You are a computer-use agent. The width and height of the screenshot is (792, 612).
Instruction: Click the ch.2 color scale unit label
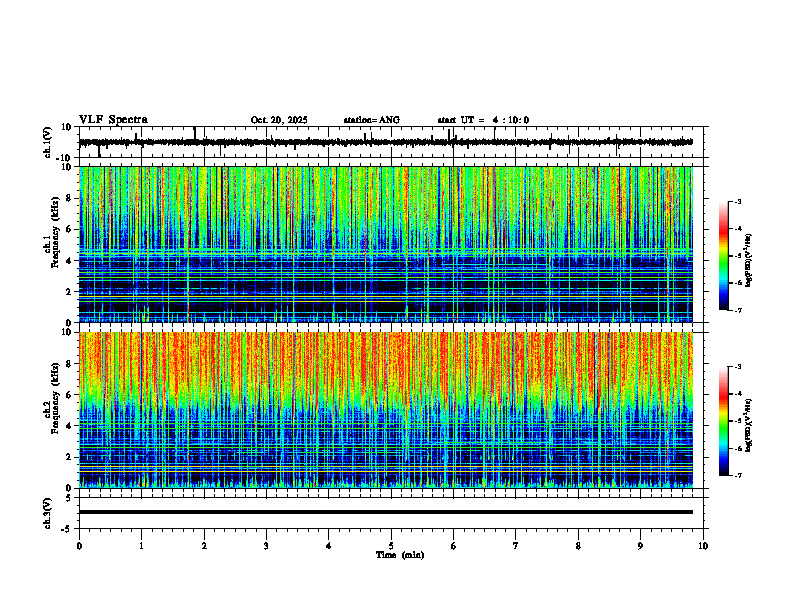click(x=749, y=425)
